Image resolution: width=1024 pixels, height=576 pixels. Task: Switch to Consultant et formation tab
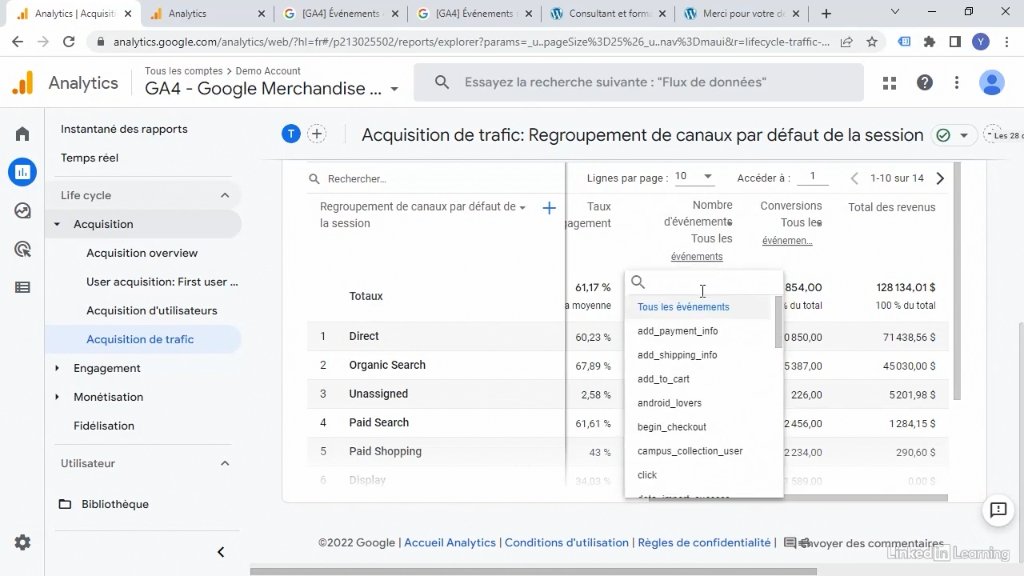click(609, 14)
